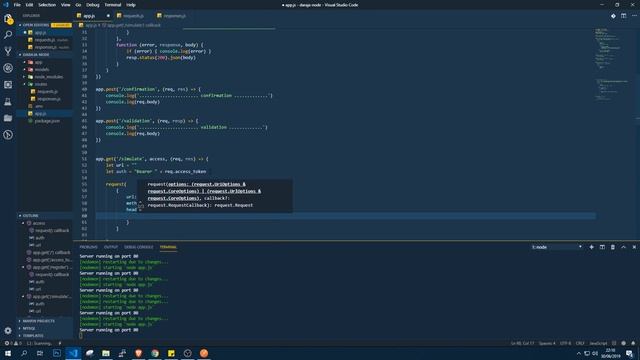Select the access item in Outline
Image resolution: width=640 pixels, height=360 pixels.
pos(39,223)
